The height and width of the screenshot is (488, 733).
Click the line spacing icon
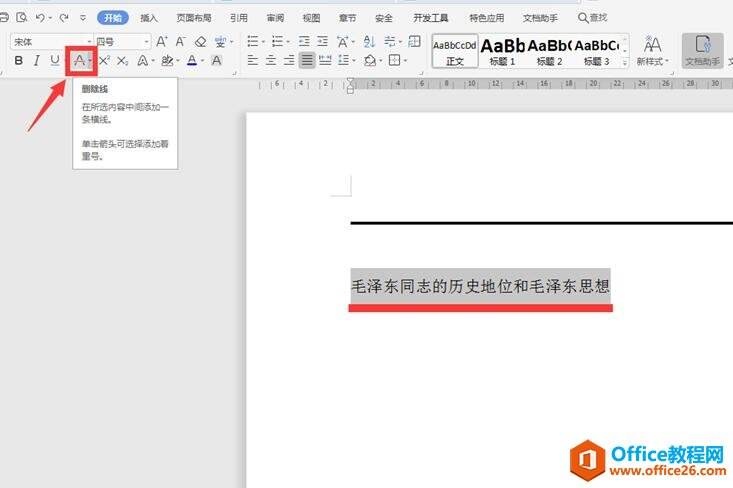(x=344, y=60)
